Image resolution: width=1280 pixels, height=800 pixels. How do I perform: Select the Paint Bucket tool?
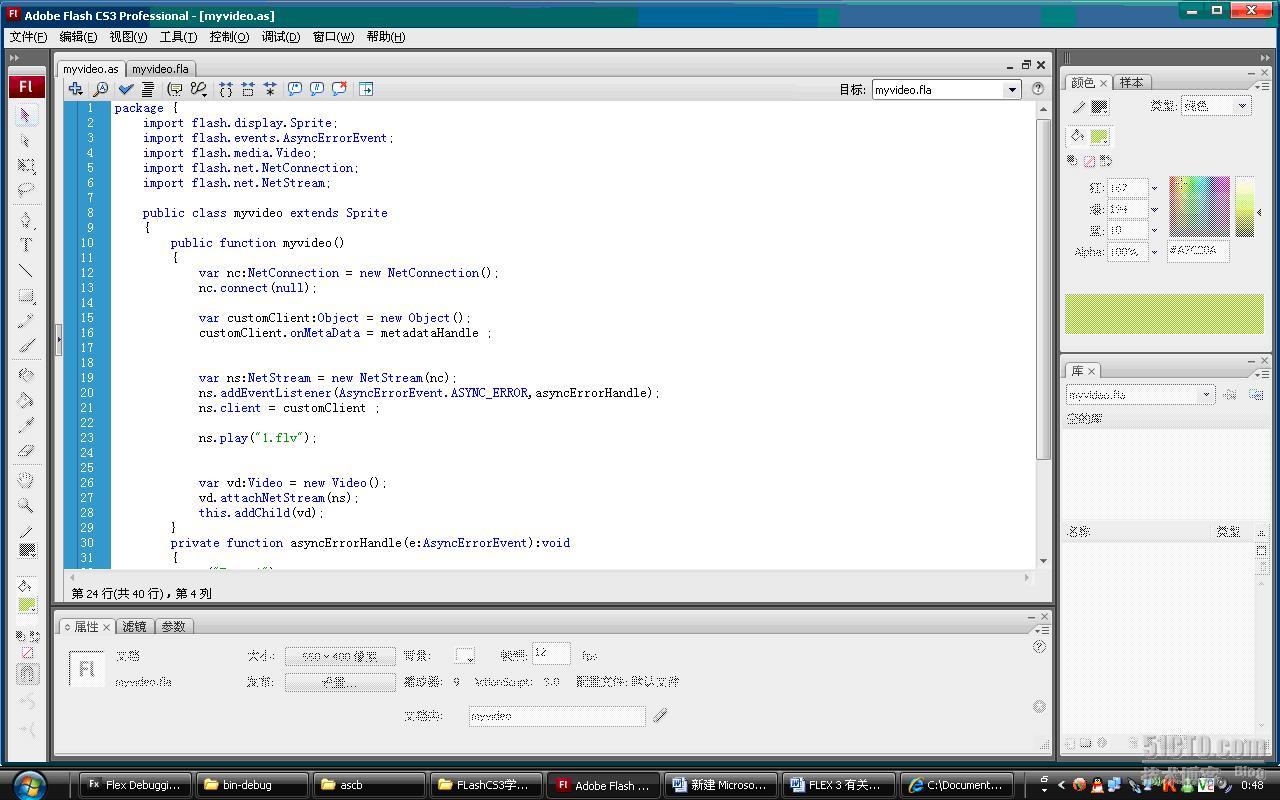click(x=26, y=401)
